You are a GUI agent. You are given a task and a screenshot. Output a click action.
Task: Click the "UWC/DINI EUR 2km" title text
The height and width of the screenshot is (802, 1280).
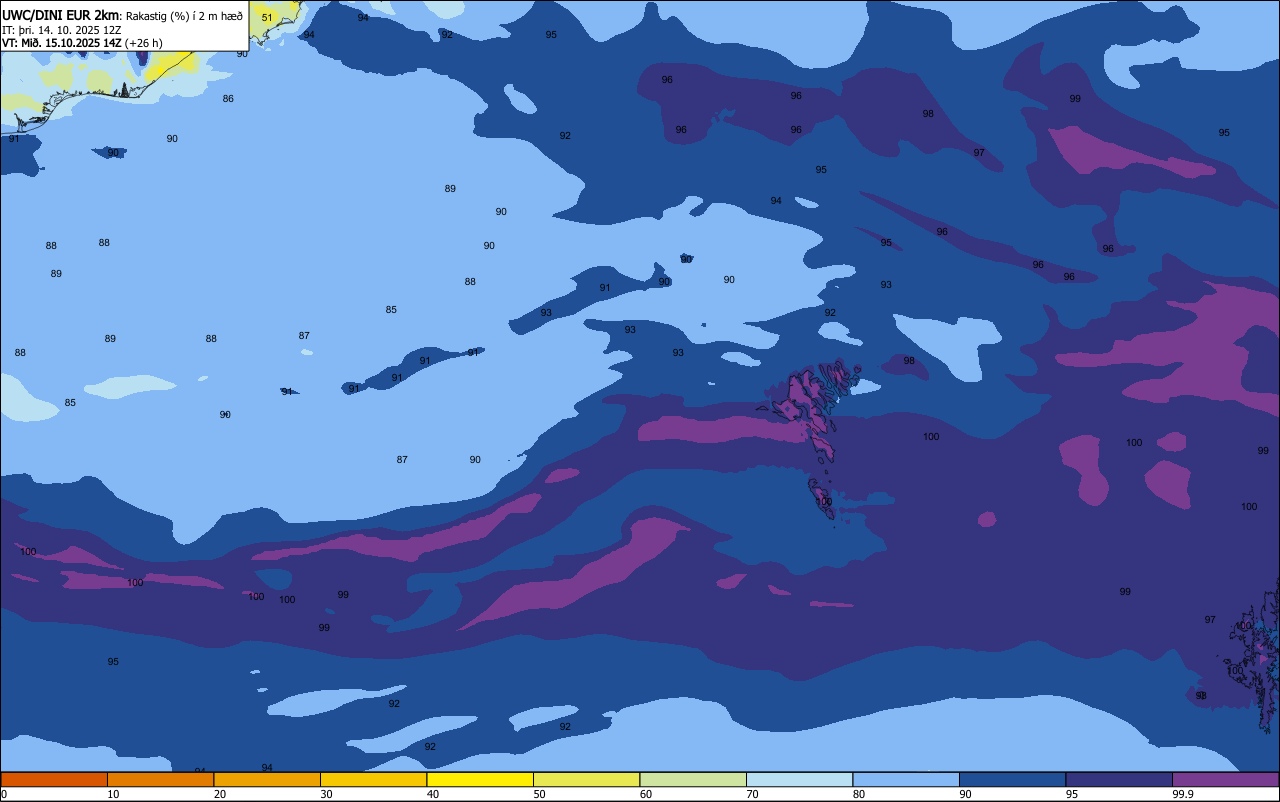coord(61,15)
